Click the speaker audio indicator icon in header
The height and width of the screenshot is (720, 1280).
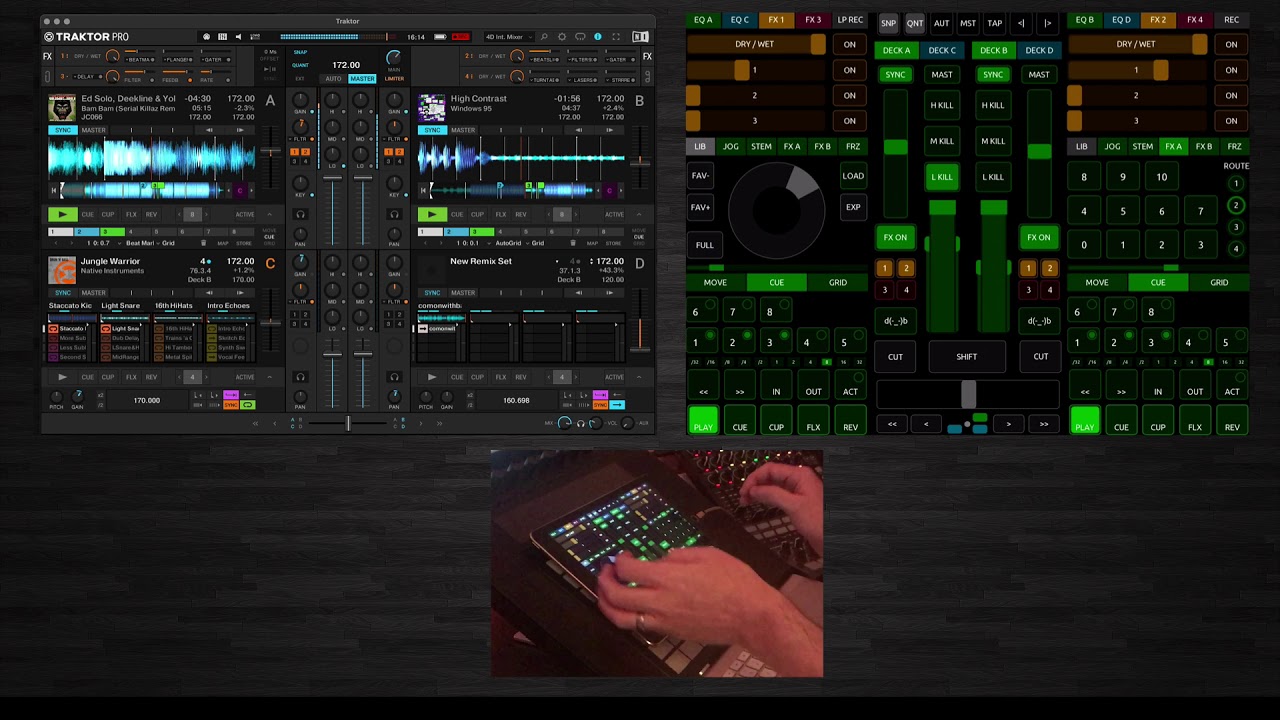tap(238, 37)
